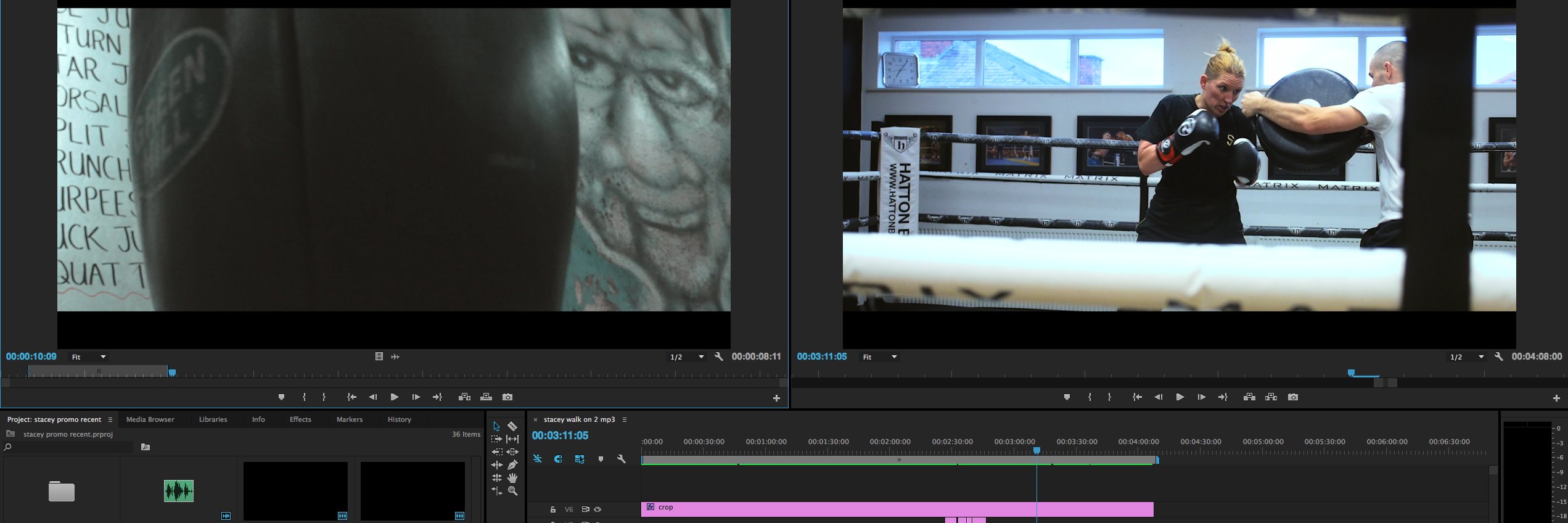
Task: Open the Info tab
Action: click(258, 419)
